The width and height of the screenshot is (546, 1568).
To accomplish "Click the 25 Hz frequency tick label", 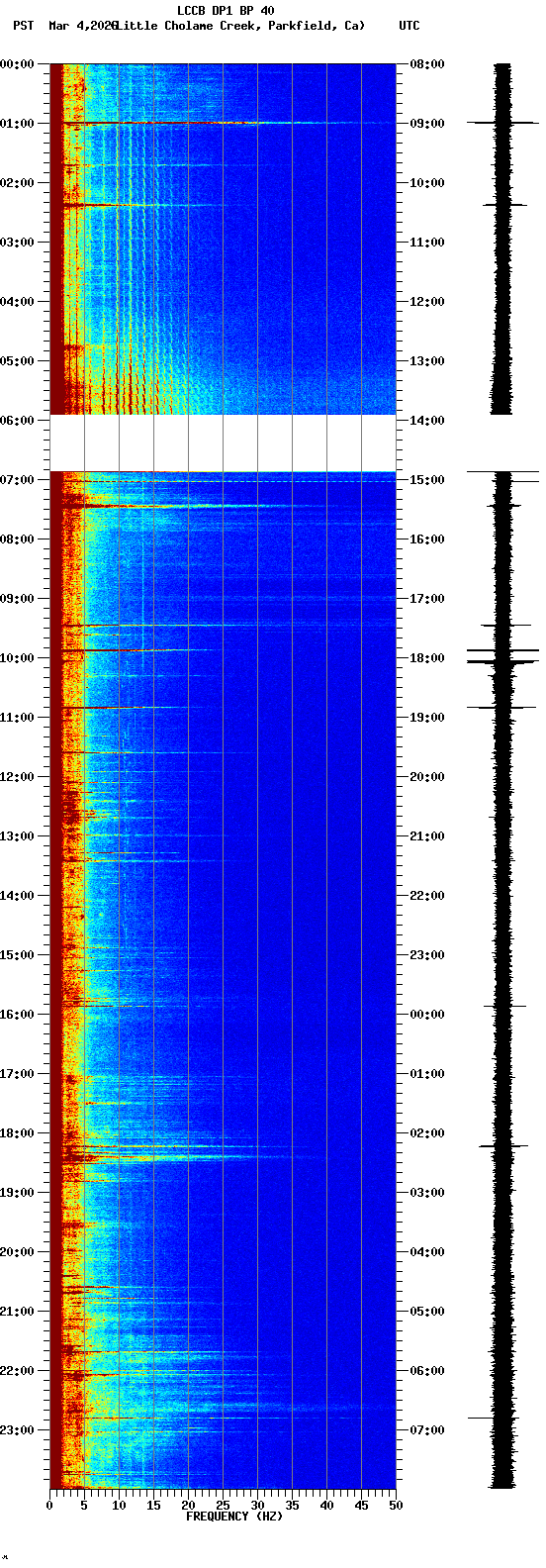I will [x=223, y=1505].
